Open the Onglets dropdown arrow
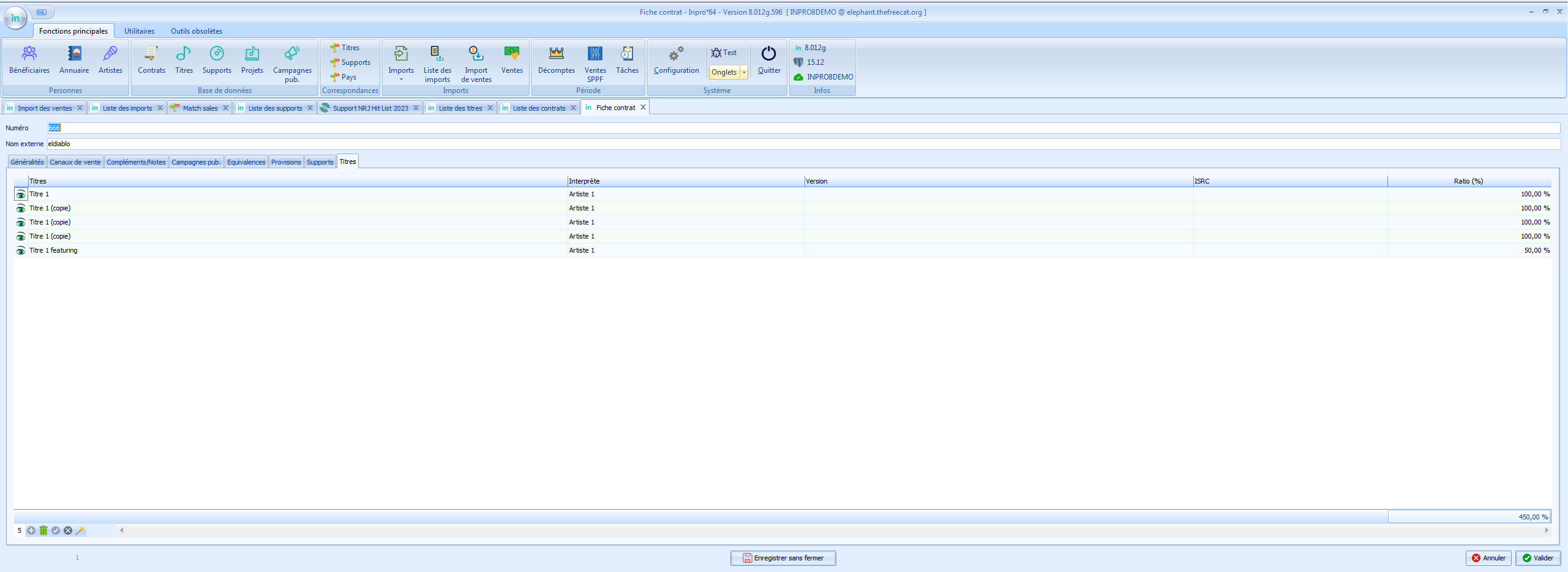1568x572 pixels. pyautogui.click(x=744, y=72)
